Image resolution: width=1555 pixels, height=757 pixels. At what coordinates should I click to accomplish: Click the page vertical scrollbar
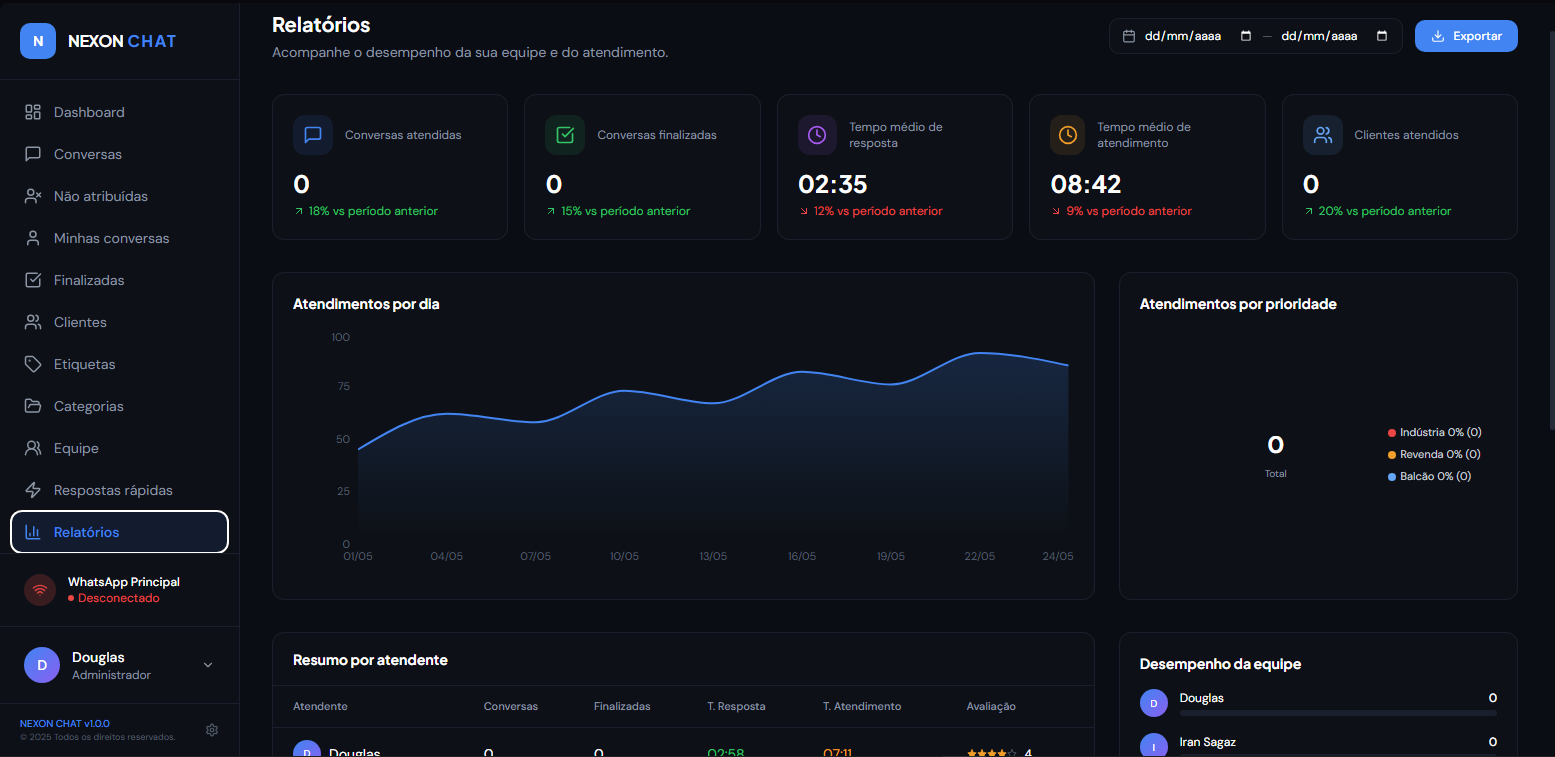pos(1551,230)
